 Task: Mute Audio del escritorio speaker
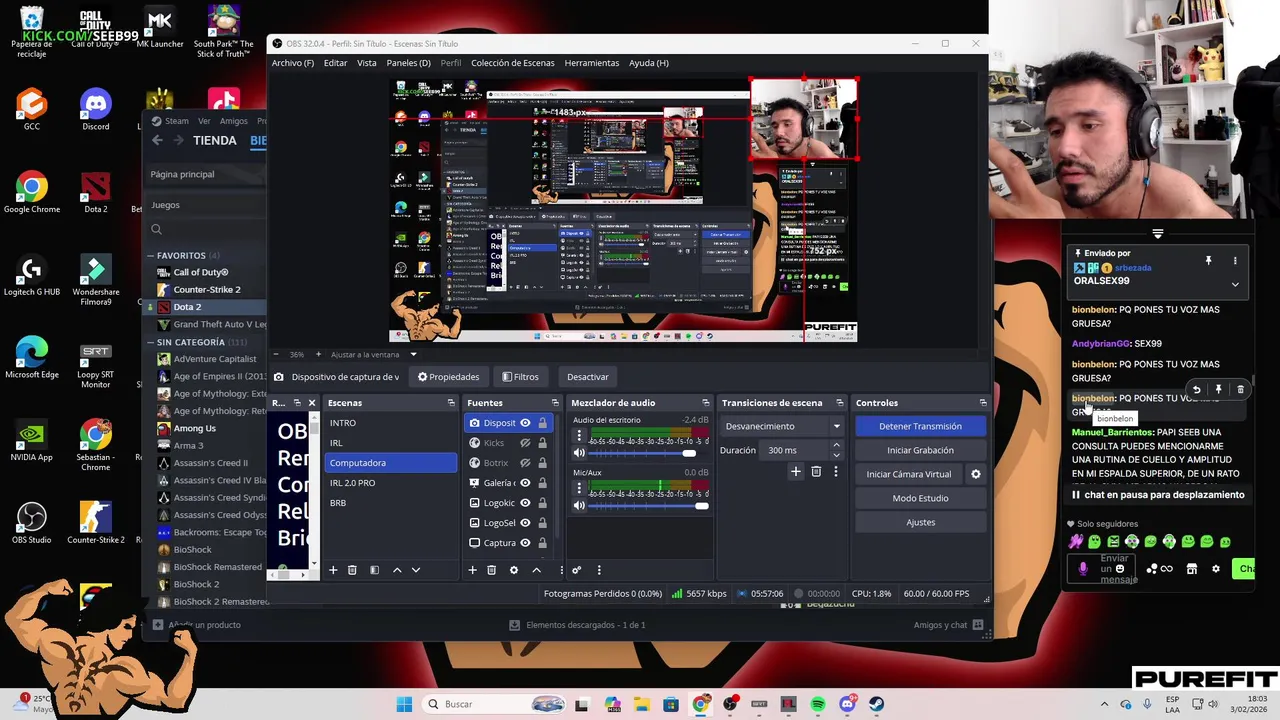(579, 453)
